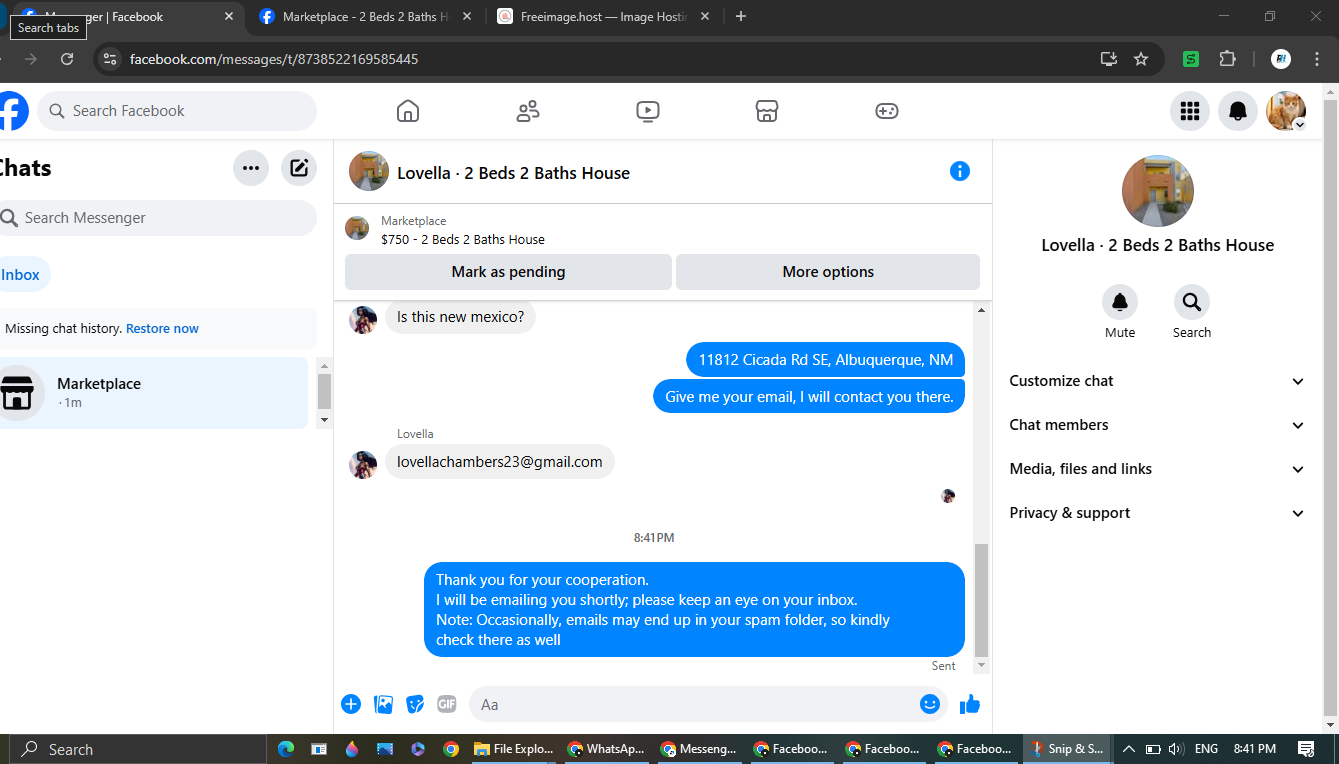Send a thumbs-up like
Image resolution: width=1339 pixels, height=764 pixels.
(x=970, y=704)
